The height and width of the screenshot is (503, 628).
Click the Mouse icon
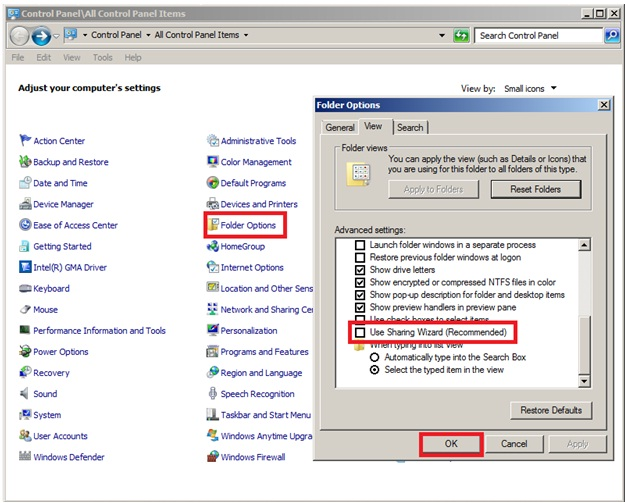tap(25, 309)
